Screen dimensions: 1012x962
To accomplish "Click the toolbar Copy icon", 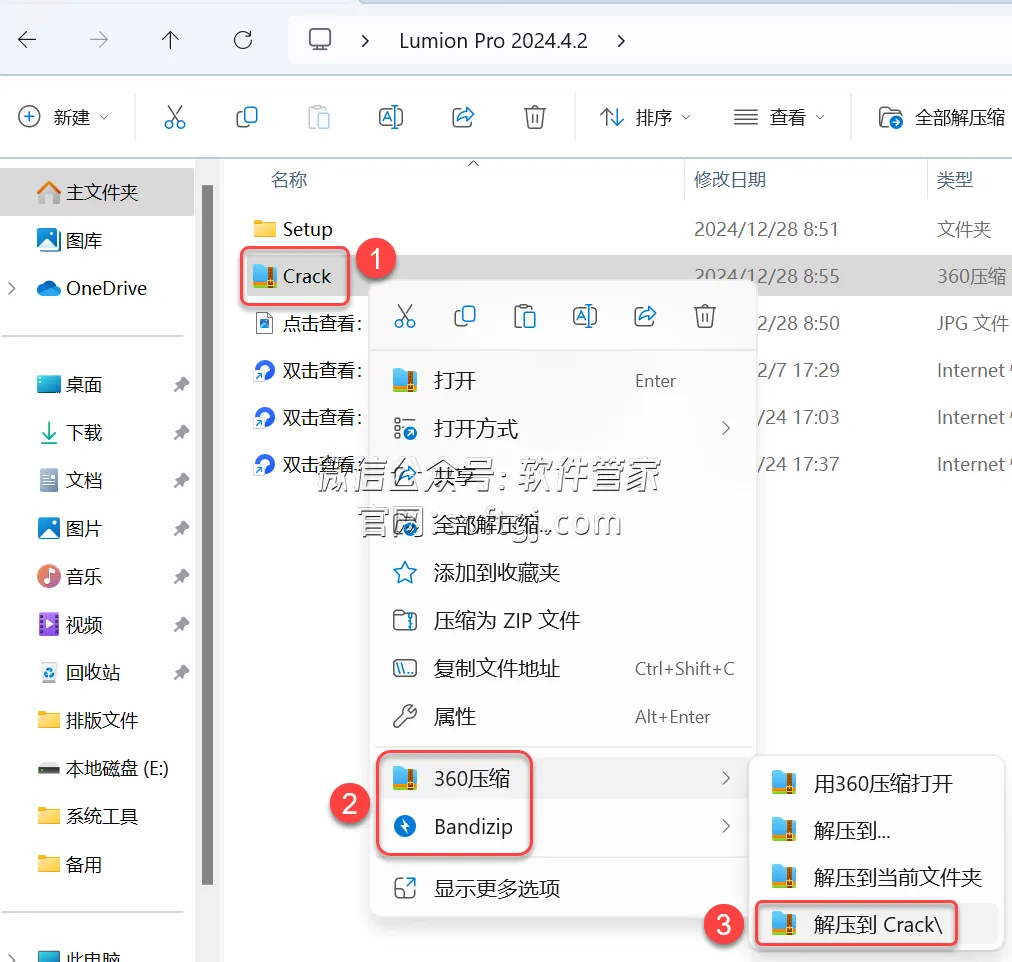I will pos(247,117).
